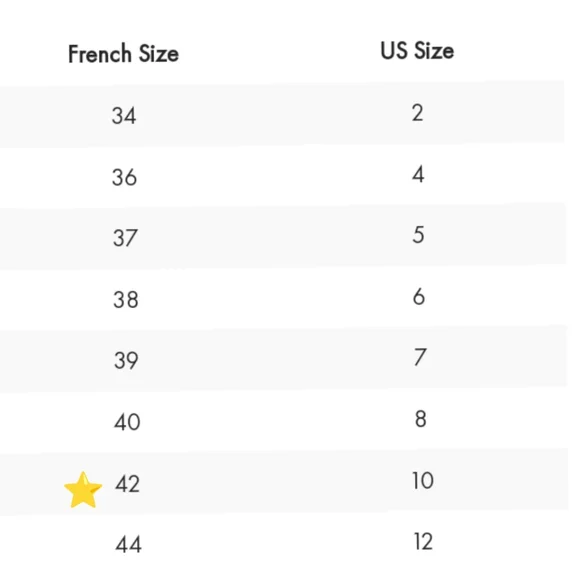This screenshot has height=580, width=580.
Task: Select the French Size column header
Action: pyautogui.click(x=124, y=54)
